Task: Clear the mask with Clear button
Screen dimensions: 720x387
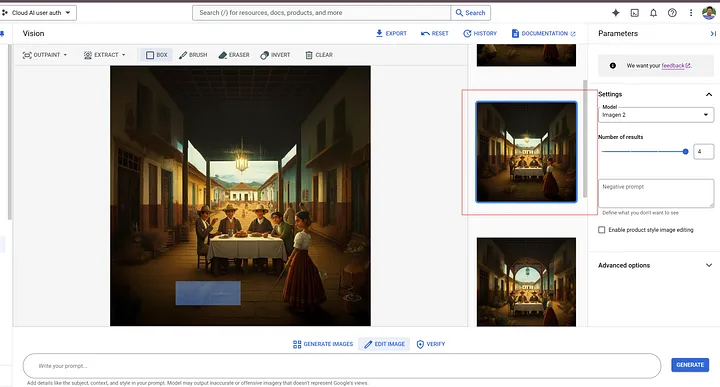Action: tap(319, 55)
